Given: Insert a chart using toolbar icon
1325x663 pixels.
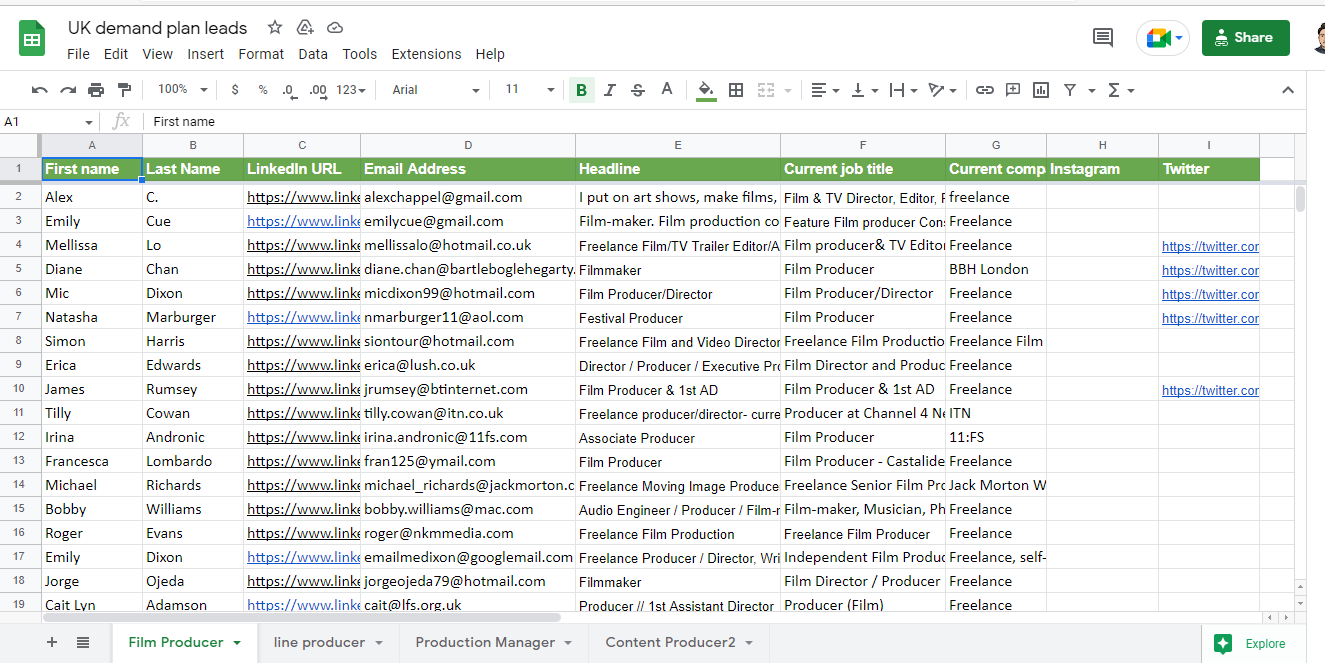Looking at the screenshot, I should tap(1041, 90).
